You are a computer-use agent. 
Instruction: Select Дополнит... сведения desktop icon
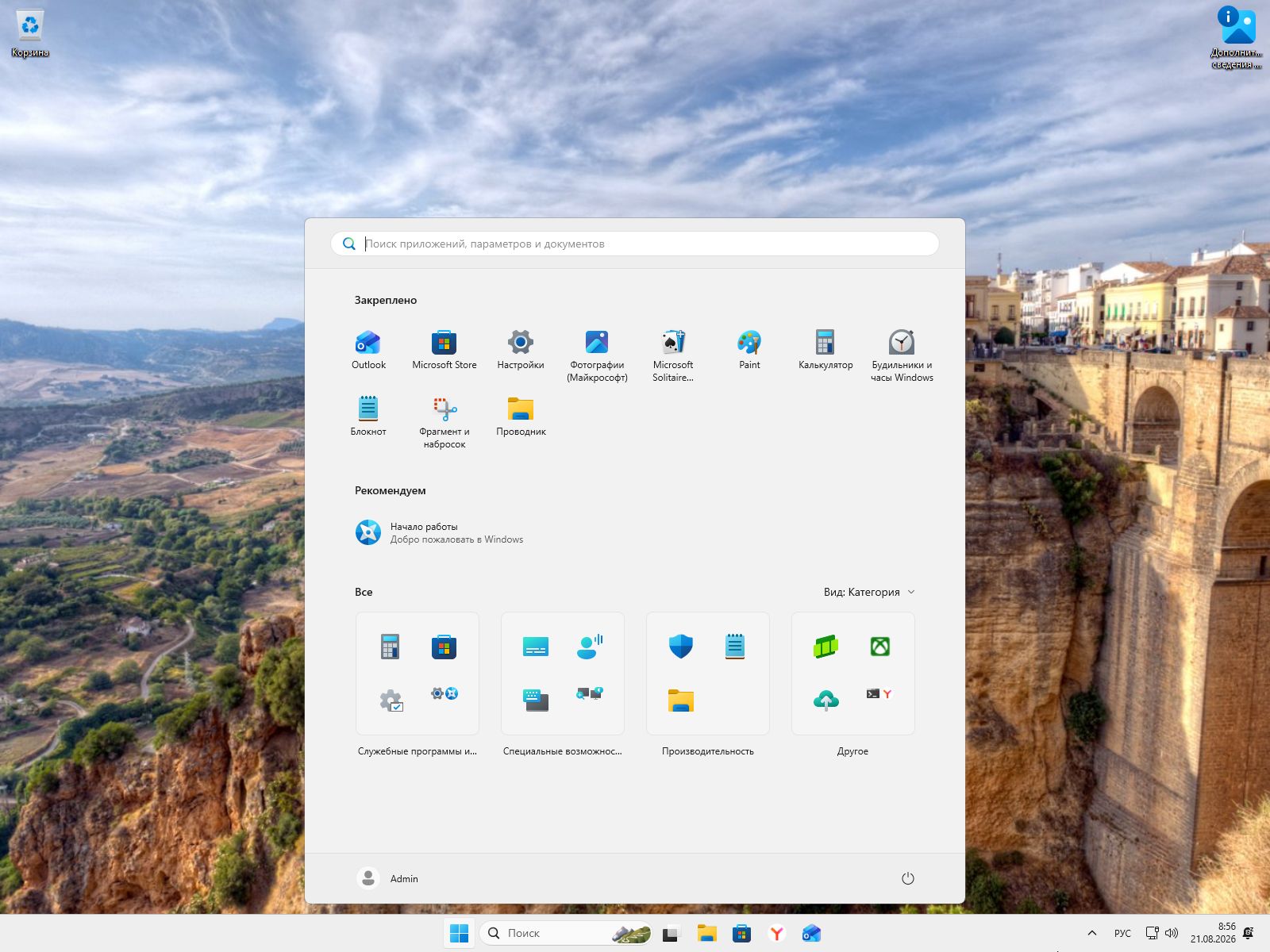pos(1237,36)
